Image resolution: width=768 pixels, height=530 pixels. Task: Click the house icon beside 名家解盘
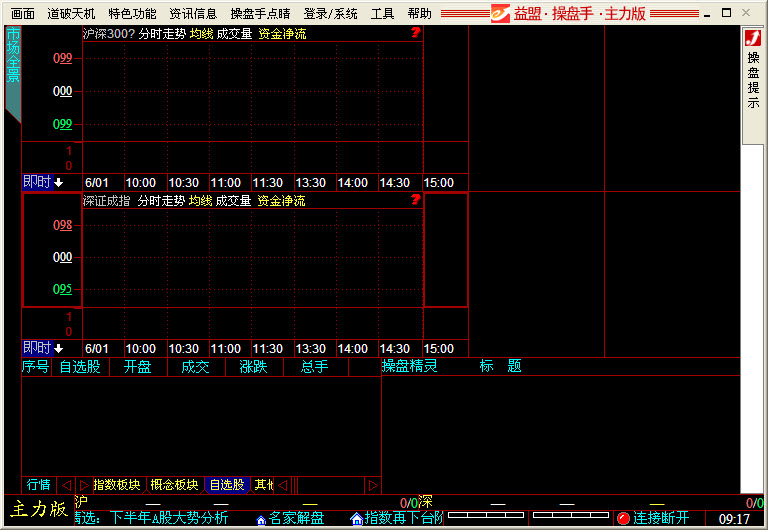pos(261,519)
